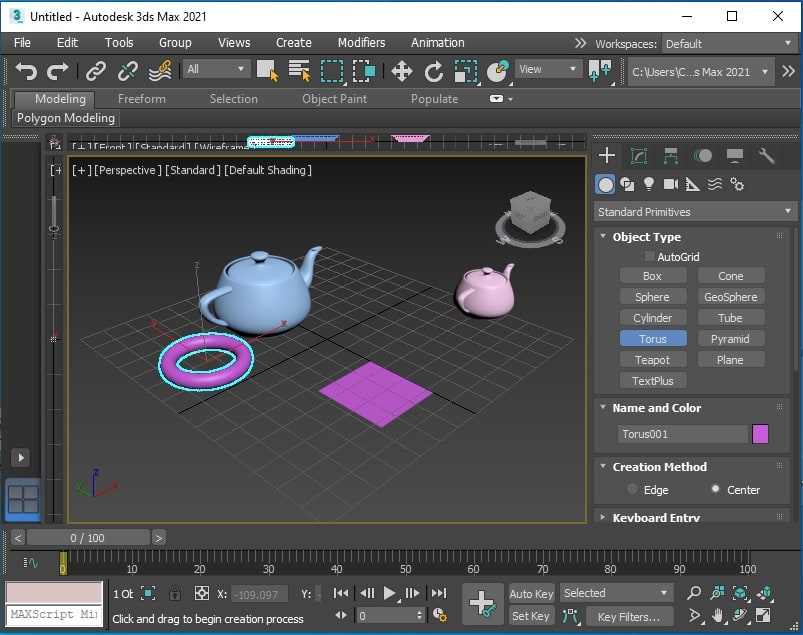Image resolution: width=803 pixels, height=635 pixels.
Task: Collapse the Creation Method rollout
Action: pos(603,466)
